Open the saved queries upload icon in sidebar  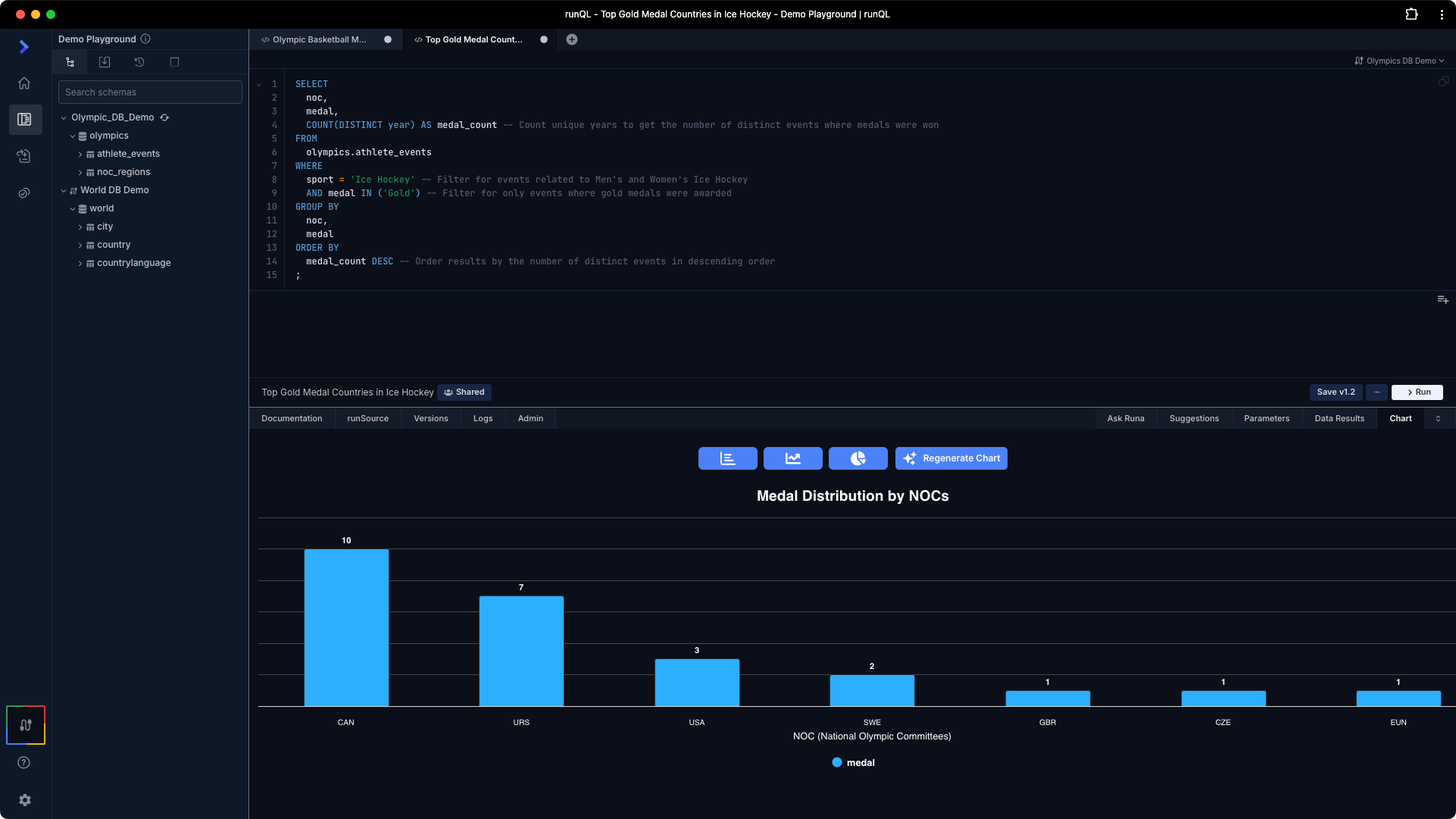[x=24, y=156]
